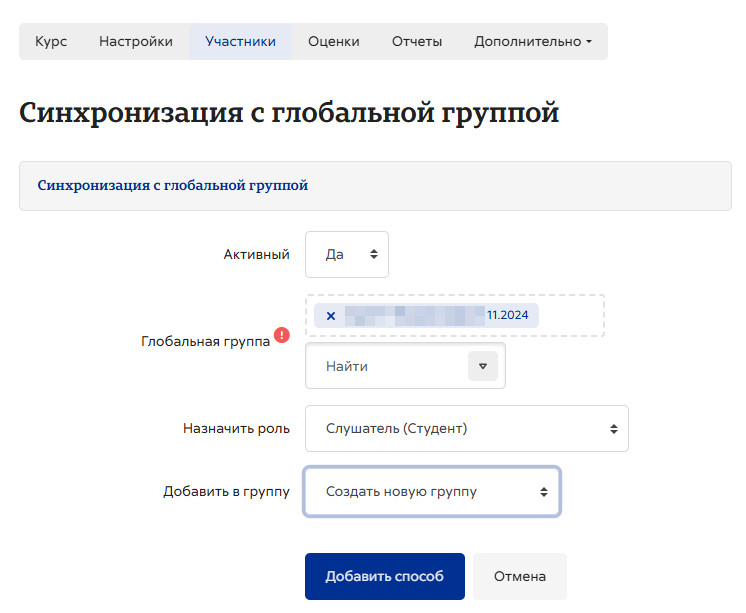This screenshot has height=613, width=746.
Task: Click the Назначить роль label
Action: click(x=236, y=429)
